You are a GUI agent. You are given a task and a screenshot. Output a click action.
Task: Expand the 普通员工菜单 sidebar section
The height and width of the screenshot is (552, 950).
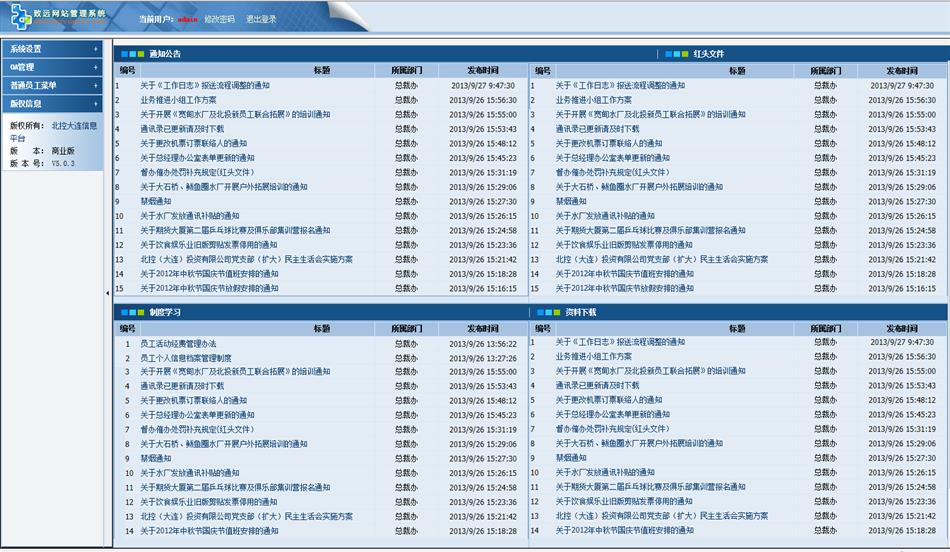click(51, 85)
